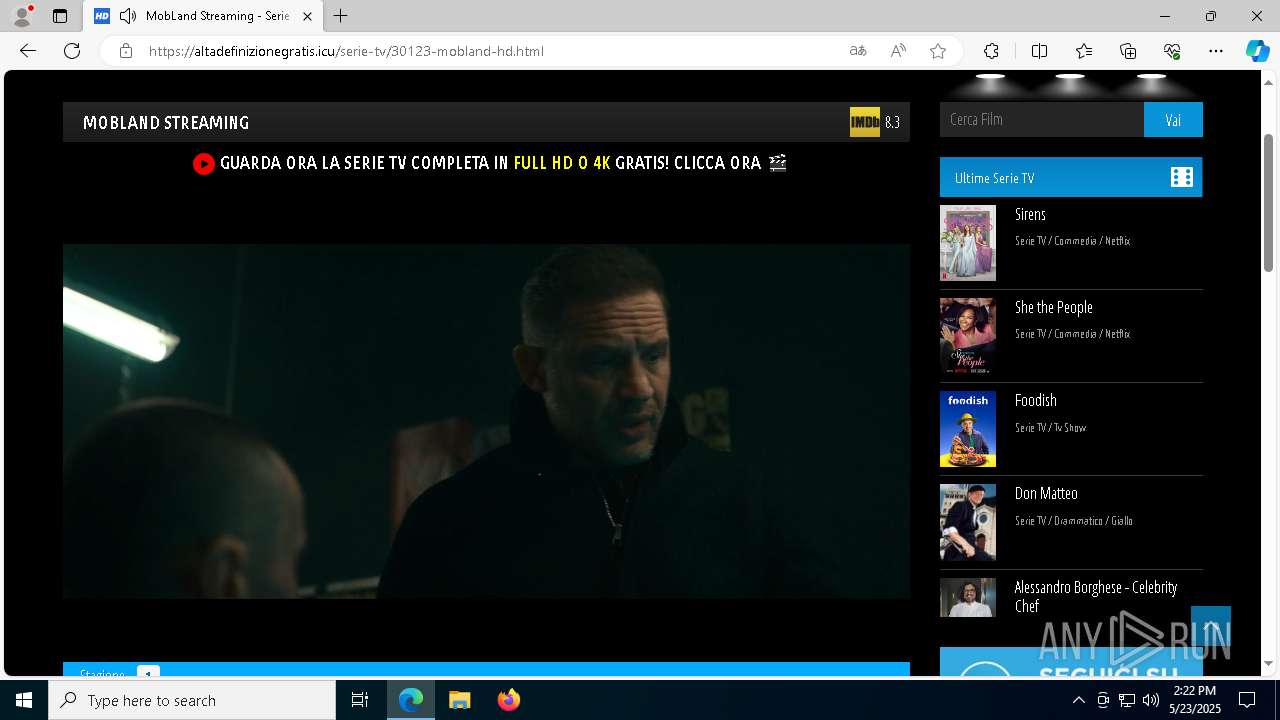Viewport: 1280px width, 720px height.
Task: Open the tab actions menu icon
Action: point(60,16)
